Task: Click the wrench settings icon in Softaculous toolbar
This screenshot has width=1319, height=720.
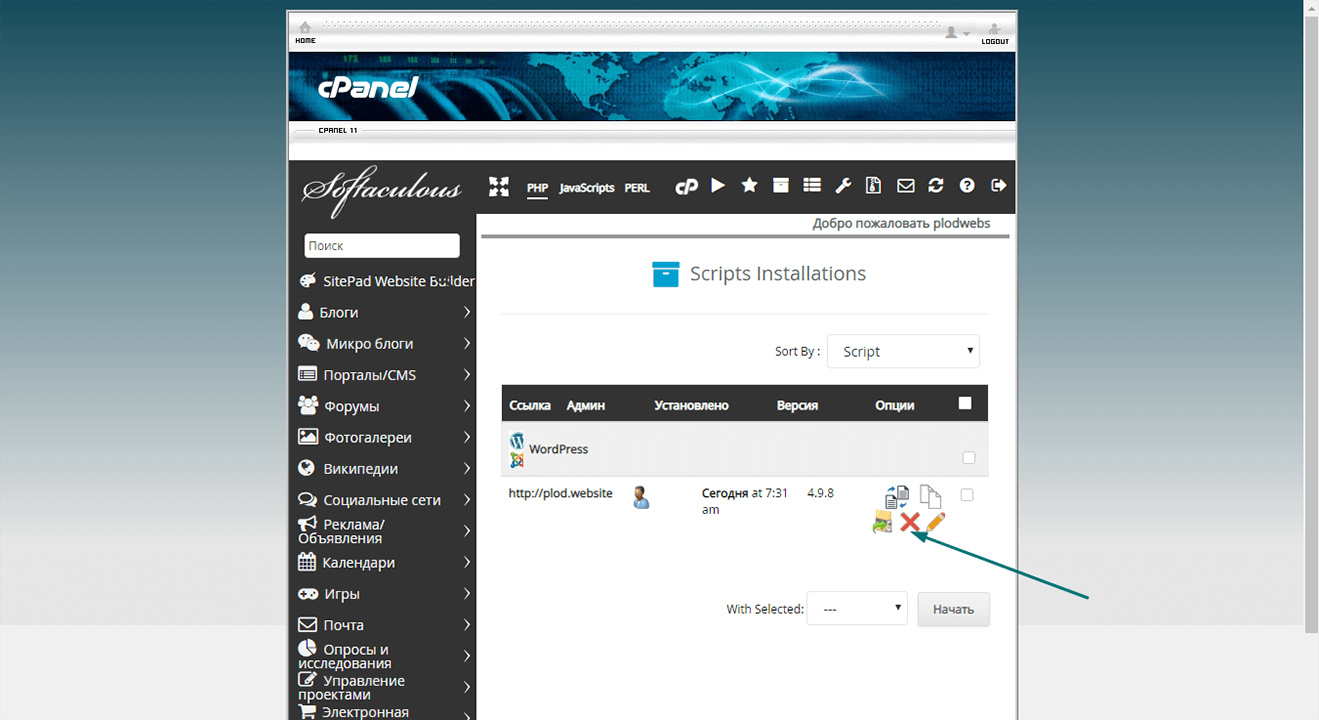Action: [843, 185]
